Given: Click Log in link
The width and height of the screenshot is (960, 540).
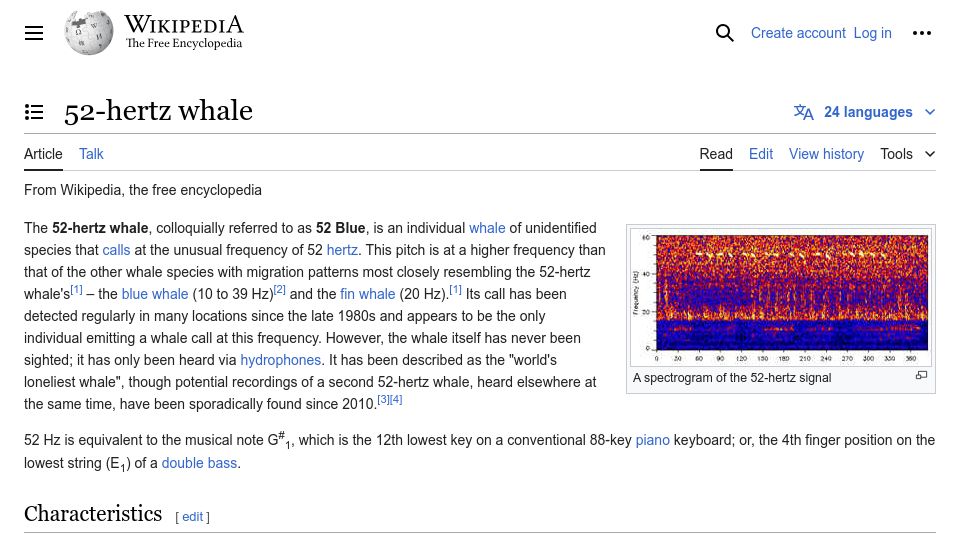Looking at the screenshot, I should coord(872,33).
